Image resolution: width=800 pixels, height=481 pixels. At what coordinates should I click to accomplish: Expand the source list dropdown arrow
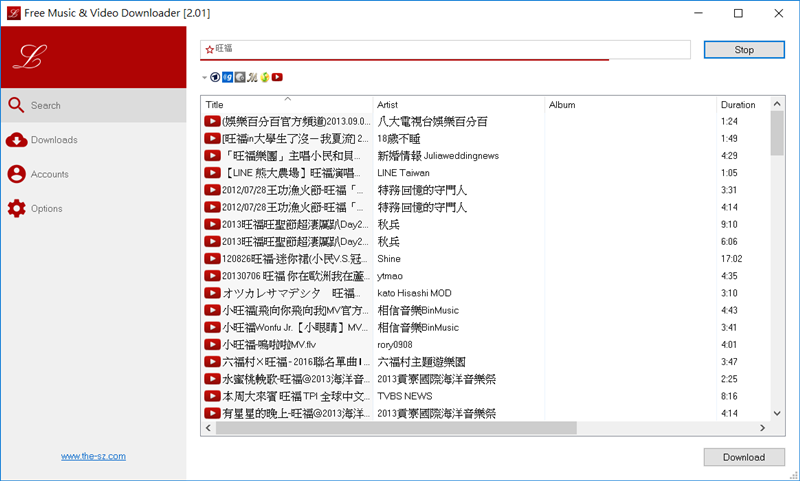pyautogui.click(x=204, y=77)
